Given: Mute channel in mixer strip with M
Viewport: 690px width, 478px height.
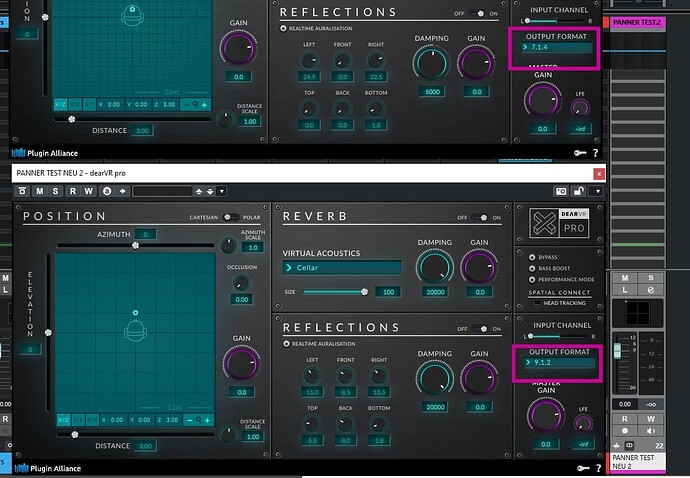Looking at the screenshot, I should pyautogui.click(x=625, y=278).
